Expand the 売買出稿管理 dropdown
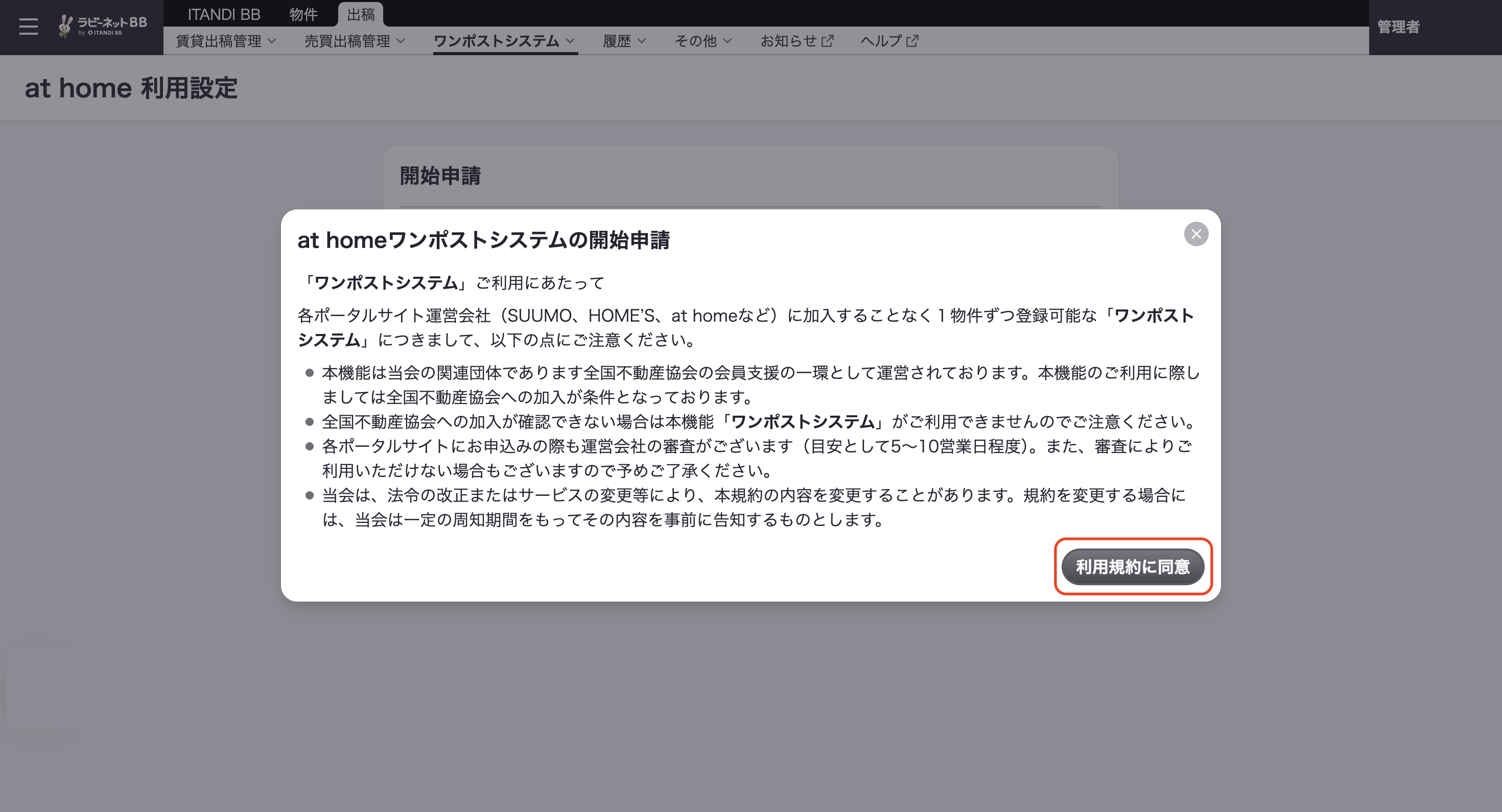The height and width of the screenshot is (812, 1502). coord(355,41)
